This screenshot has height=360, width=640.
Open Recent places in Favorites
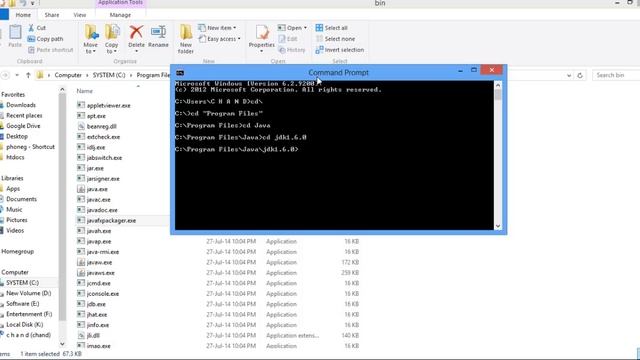(x=24, y=116)
